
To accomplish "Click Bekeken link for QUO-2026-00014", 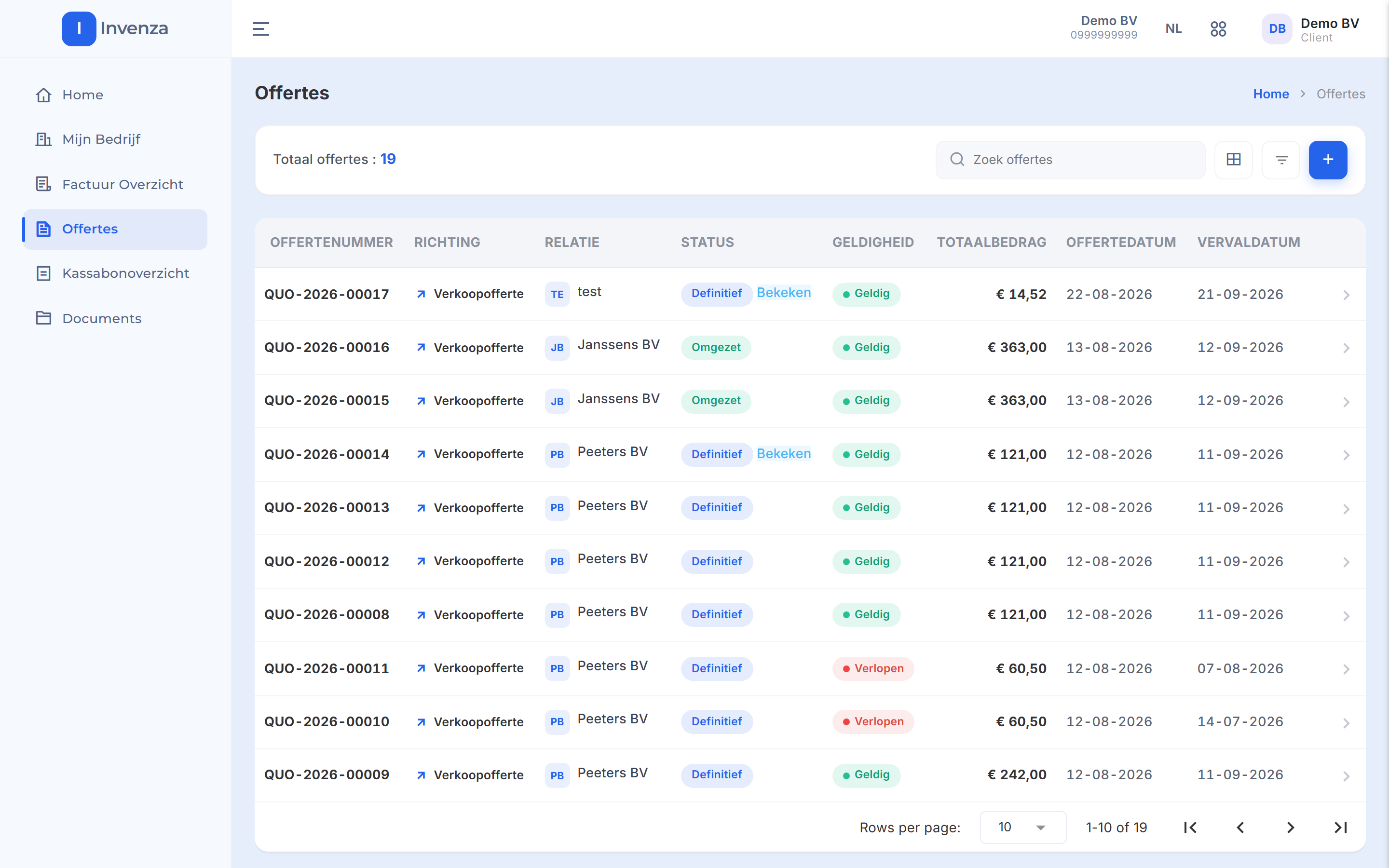I will click(783, 453).
